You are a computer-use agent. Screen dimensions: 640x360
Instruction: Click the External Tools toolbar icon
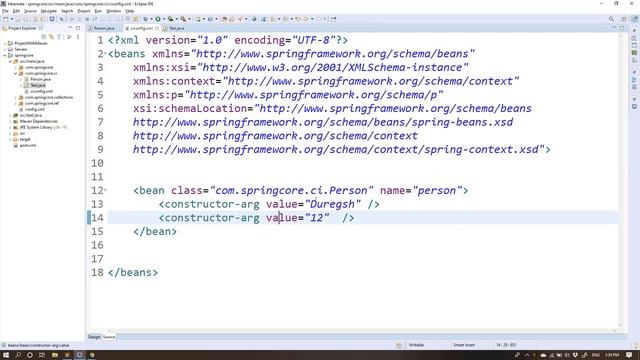pyautogui.click(x=183, y=19)
